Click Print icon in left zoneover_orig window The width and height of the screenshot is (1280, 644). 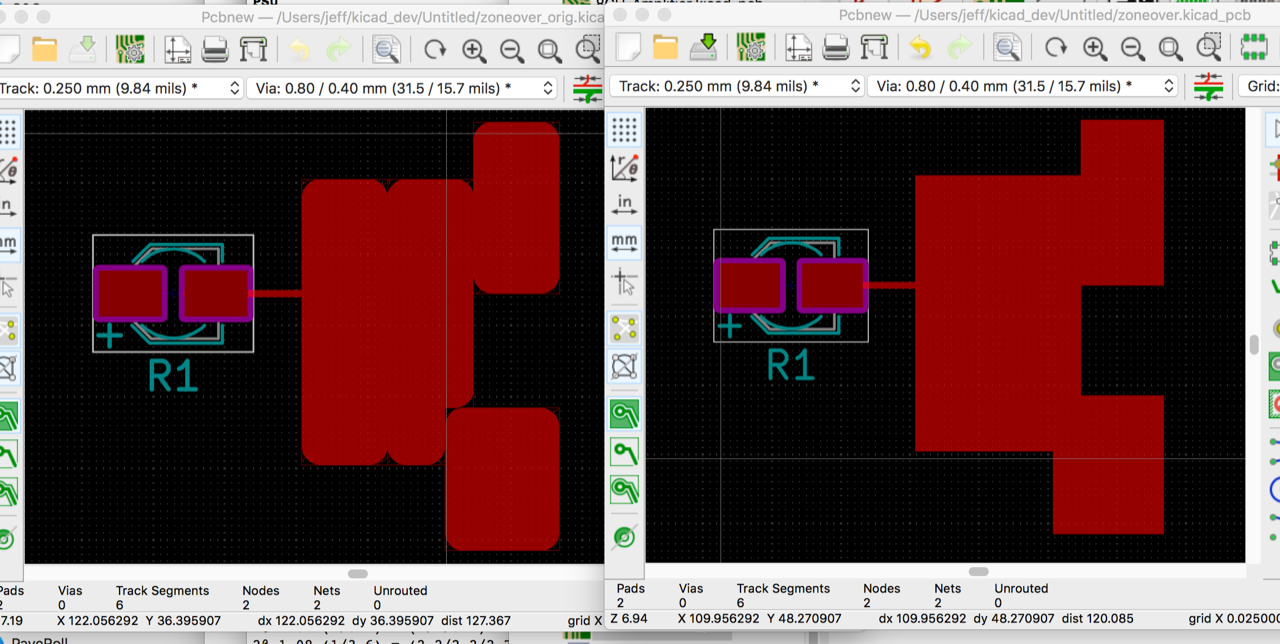coord(215,49)
